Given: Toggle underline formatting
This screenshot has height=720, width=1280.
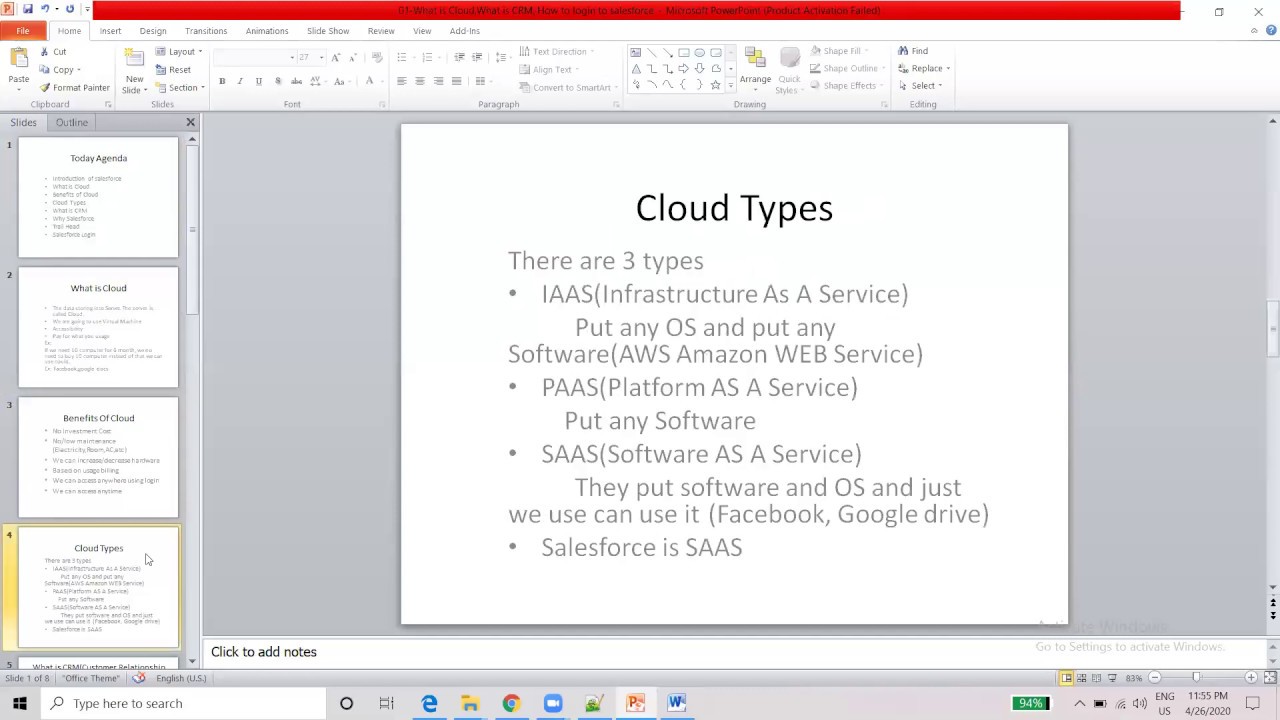Looking at the screenshot, I should 259,81.
